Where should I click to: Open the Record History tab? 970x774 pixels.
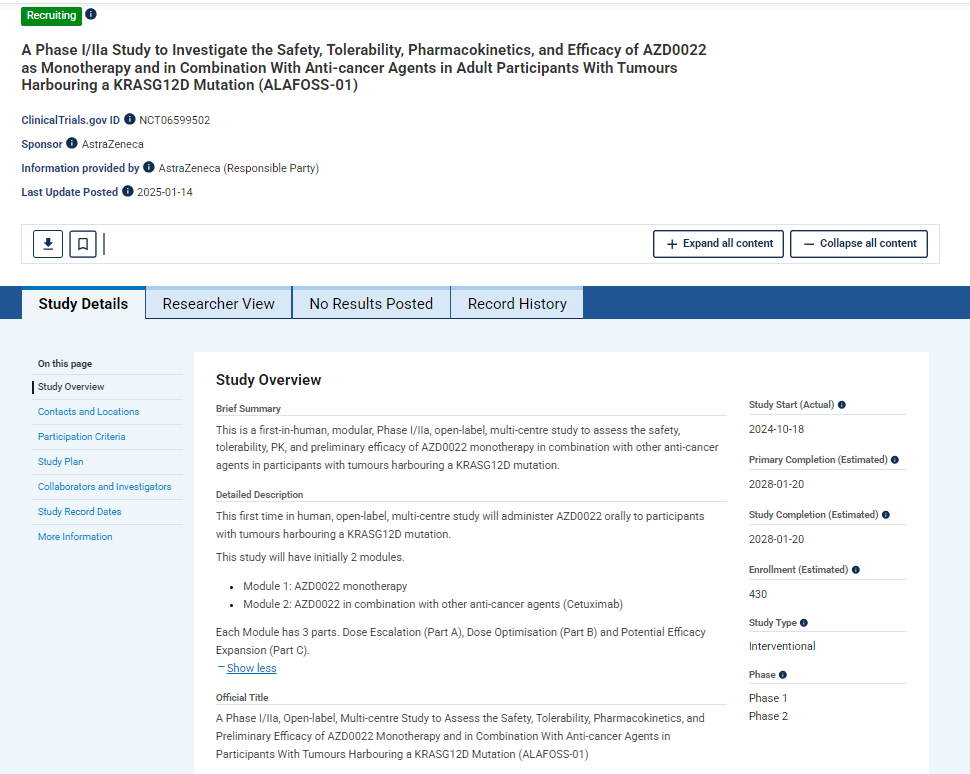tap(517, 304)
